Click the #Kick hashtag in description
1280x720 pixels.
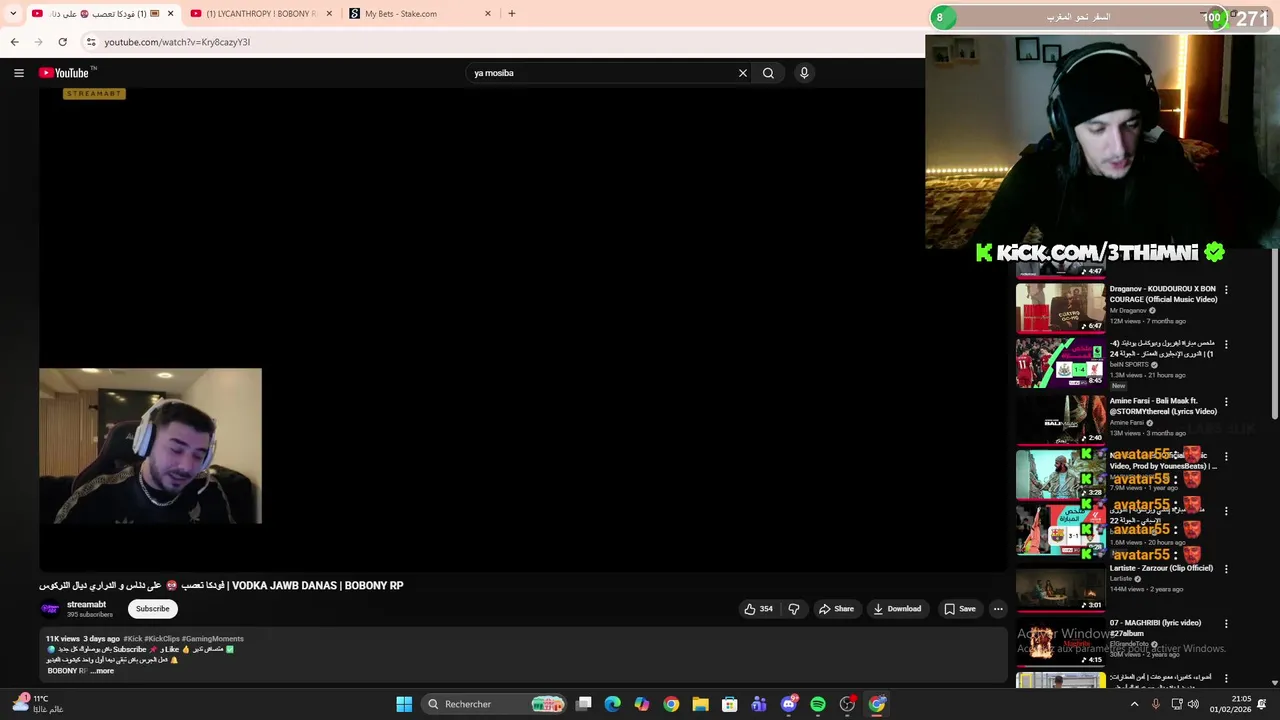point(132,639)
